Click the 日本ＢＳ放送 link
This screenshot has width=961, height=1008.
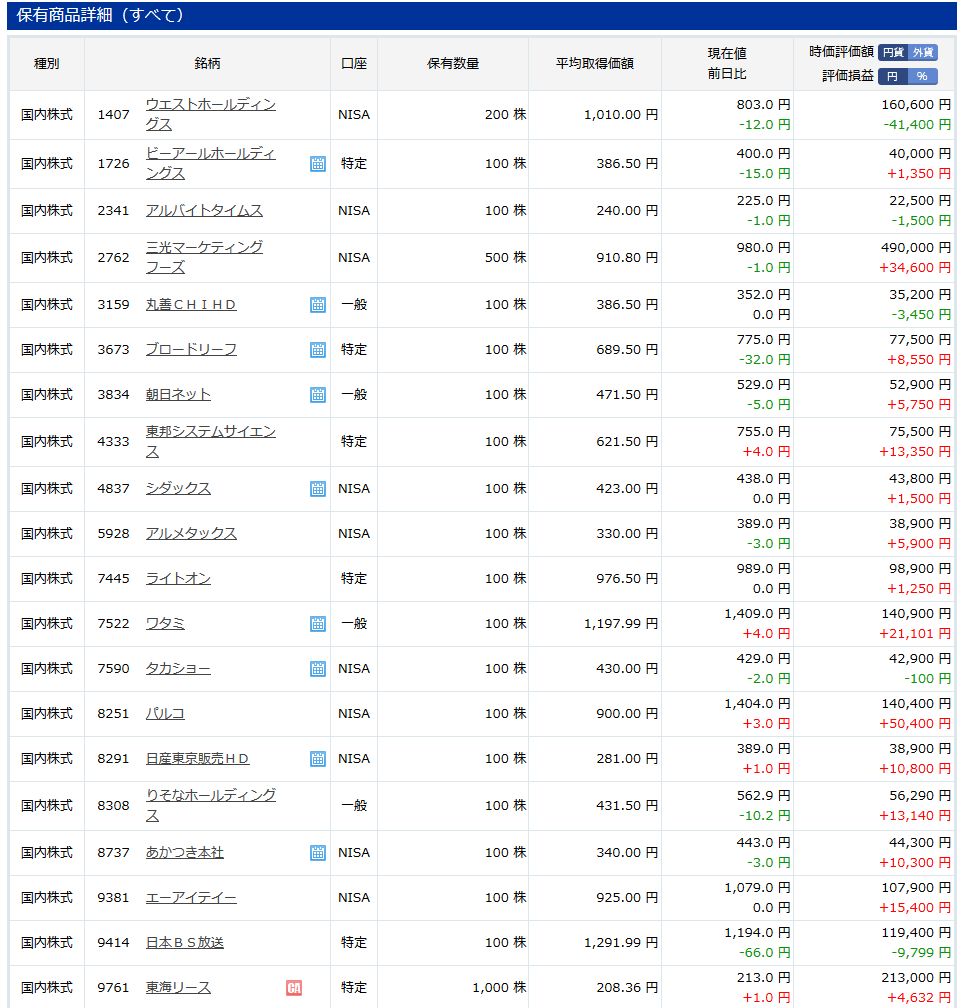(x=184, y=942)
